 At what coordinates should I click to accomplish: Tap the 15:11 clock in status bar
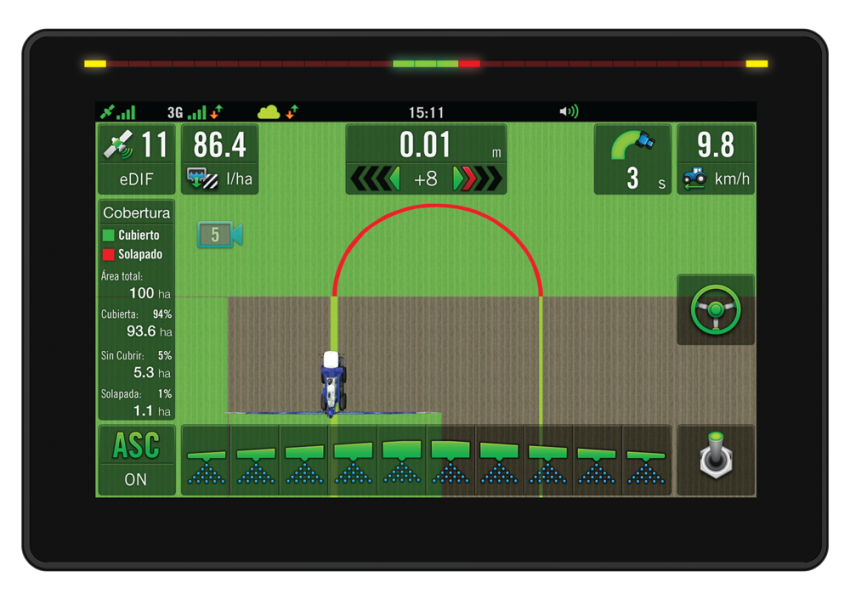tap(426, 112)
